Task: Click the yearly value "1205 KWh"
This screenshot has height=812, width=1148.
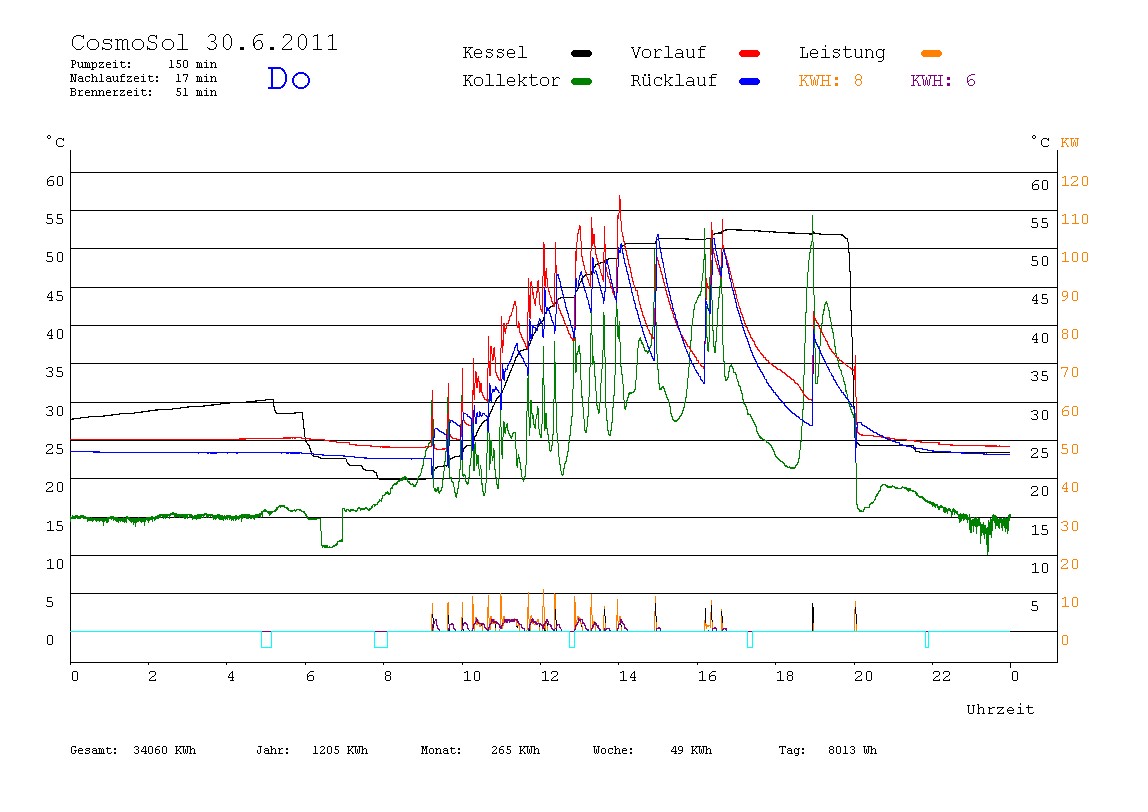Action: pos(340,750)
